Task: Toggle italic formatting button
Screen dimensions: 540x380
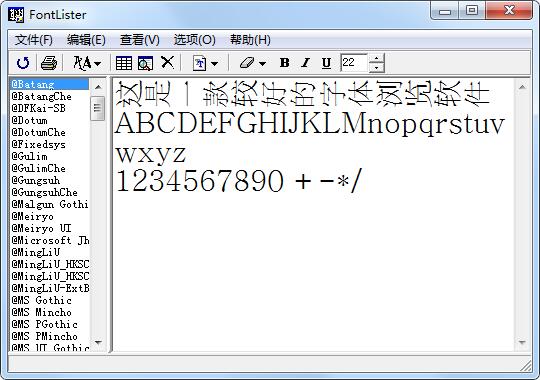Action: (x=305, y=63)
